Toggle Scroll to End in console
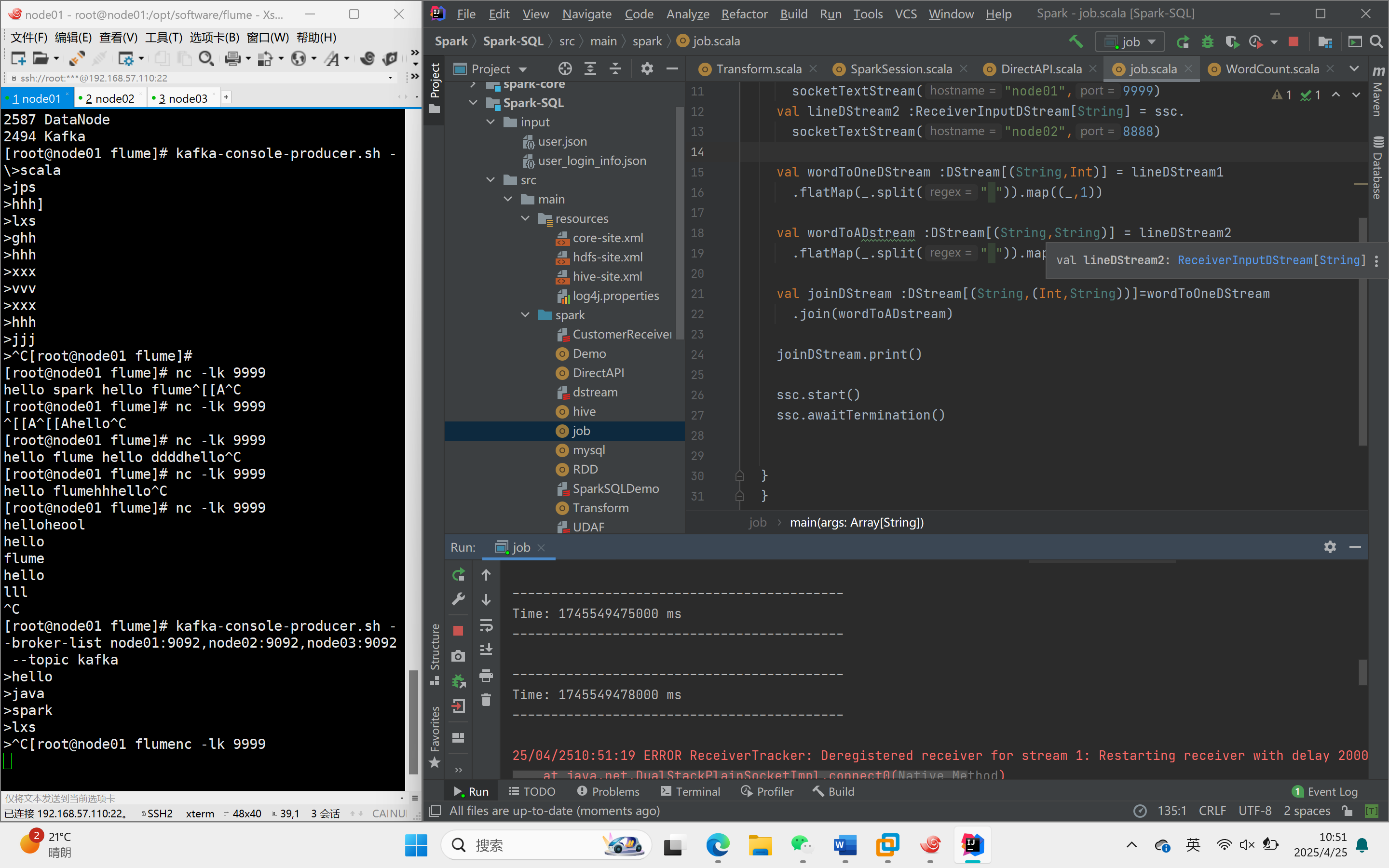This screenshot has width=1389, height=868. tap(486, 649)
